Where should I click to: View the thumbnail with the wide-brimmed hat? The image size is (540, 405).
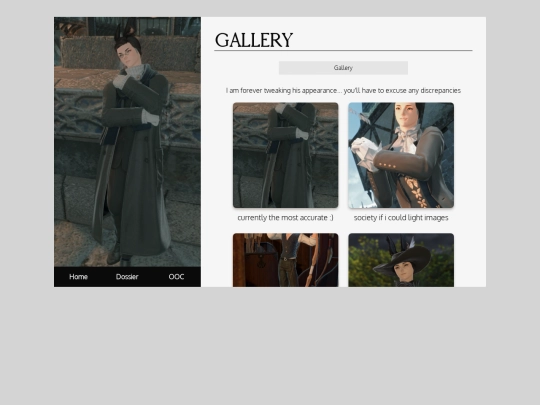coord(401,260)
